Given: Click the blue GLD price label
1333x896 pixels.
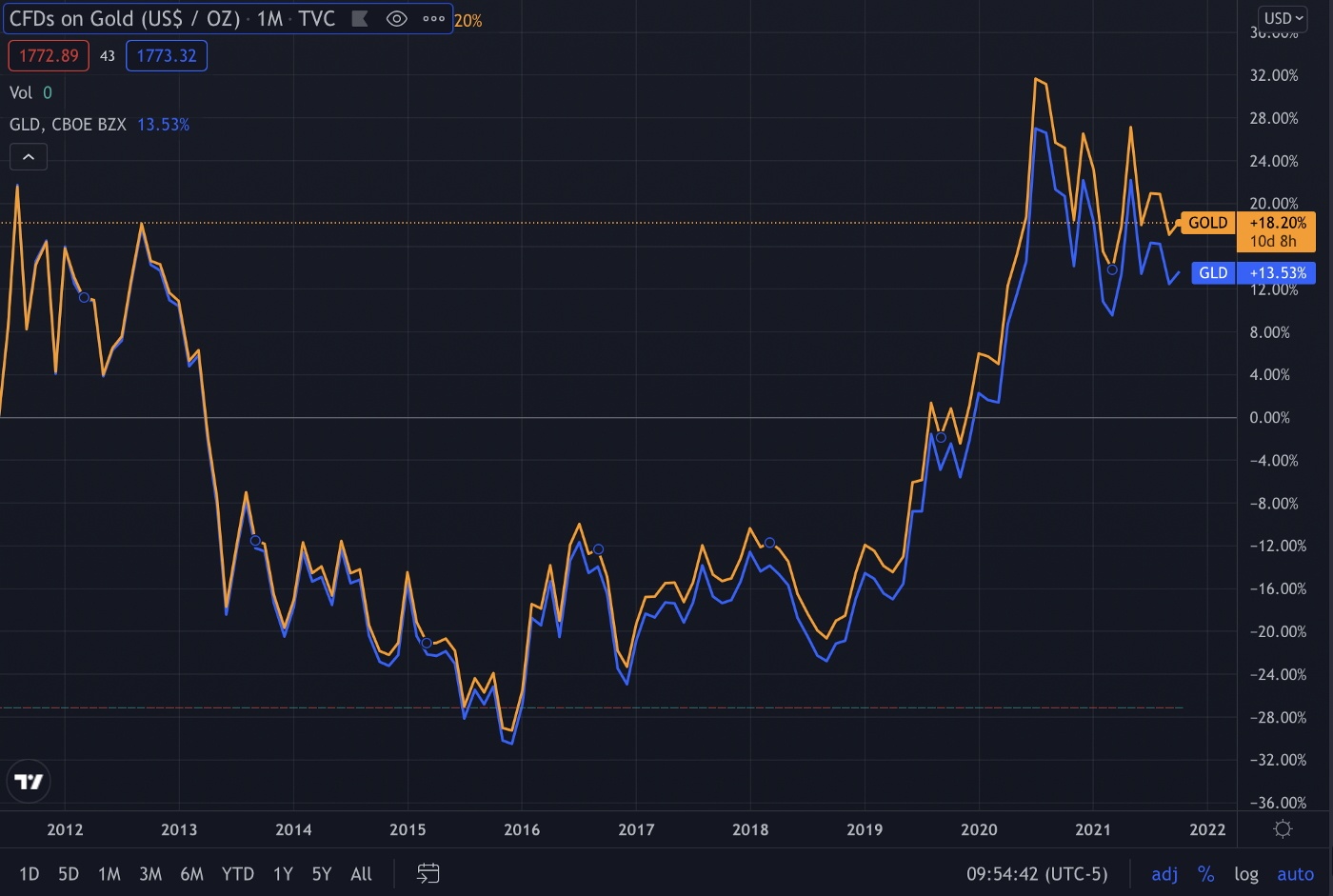Looking at the screenshot, I should (x=1213, y=273).
